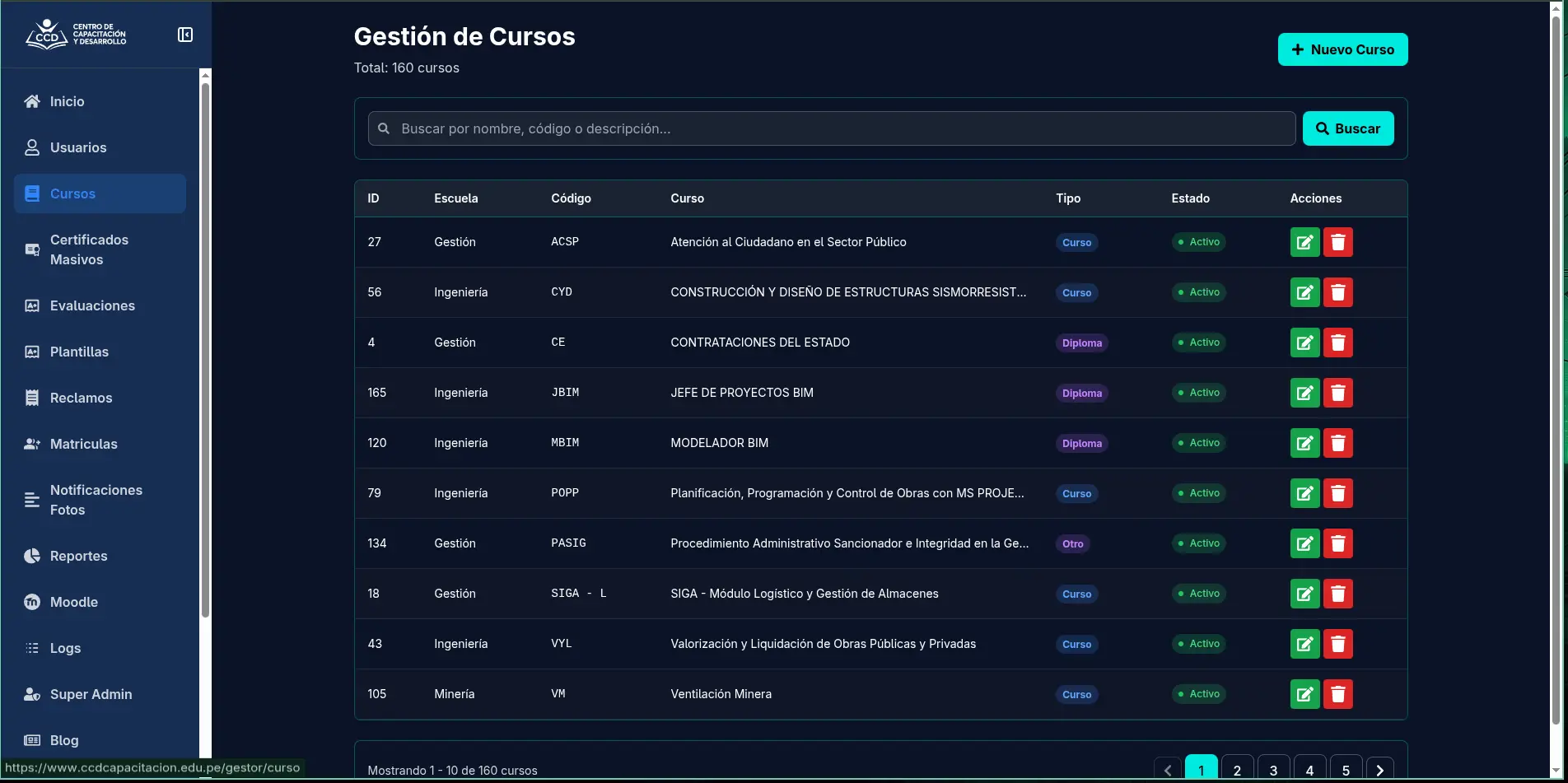
Task: Edit the CONTRATACIONES DEL ESTADO course
Action: point(1304,343)
